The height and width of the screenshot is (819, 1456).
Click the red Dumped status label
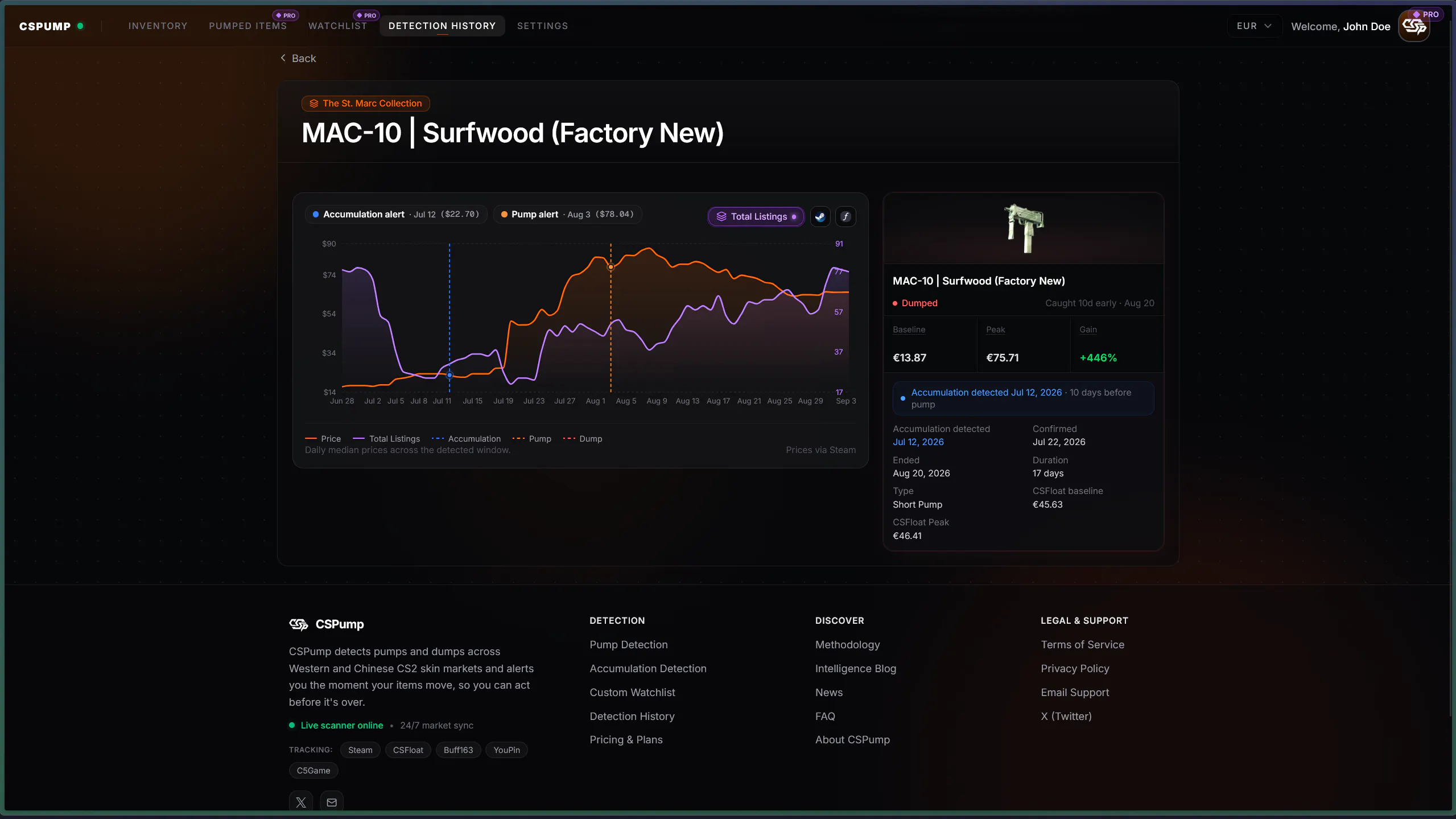click(915, 303)
